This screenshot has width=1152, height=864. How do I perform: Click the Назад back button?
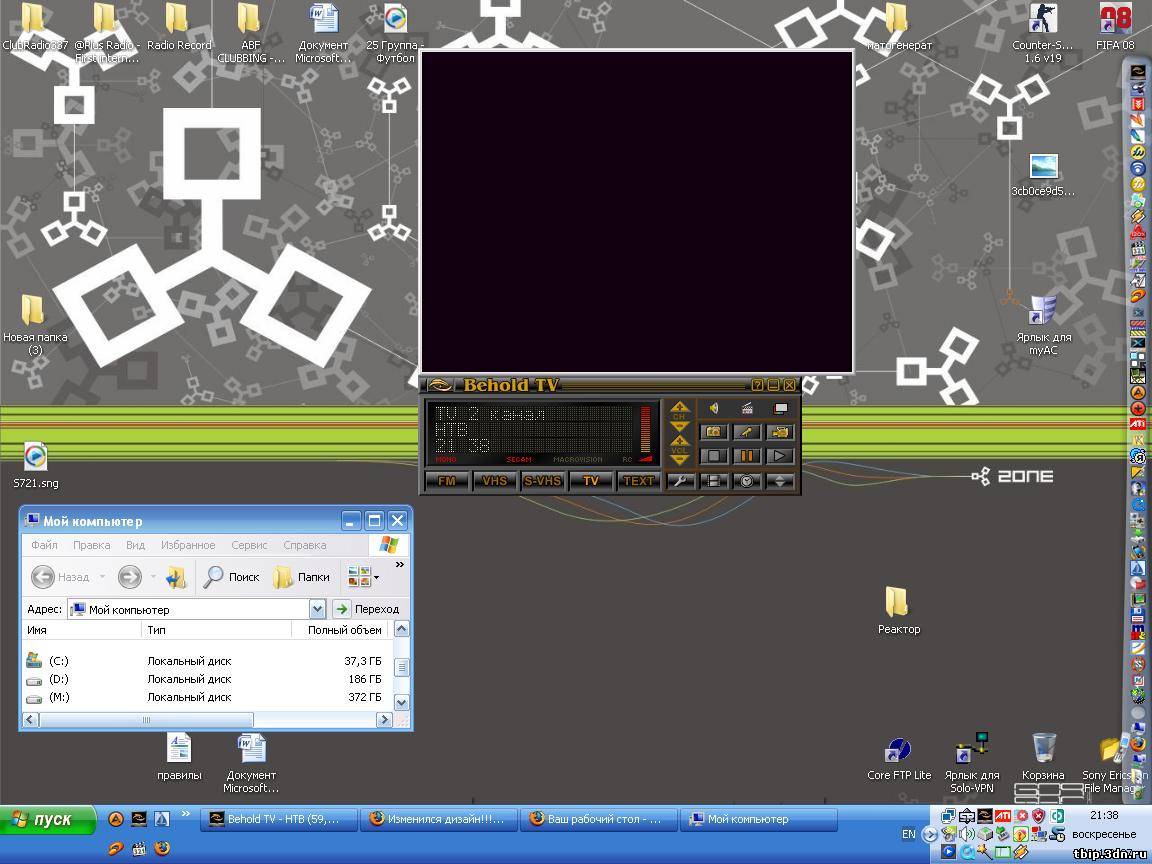(x=60, y=577)
